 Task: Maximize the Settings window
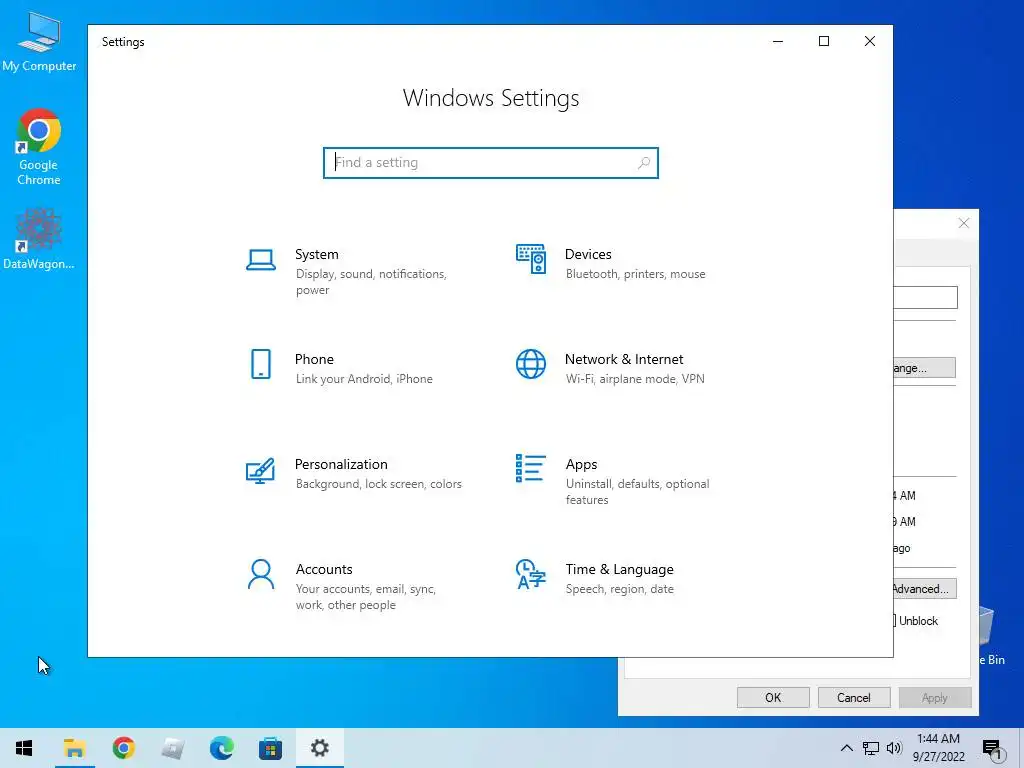[x=824, y=41]
